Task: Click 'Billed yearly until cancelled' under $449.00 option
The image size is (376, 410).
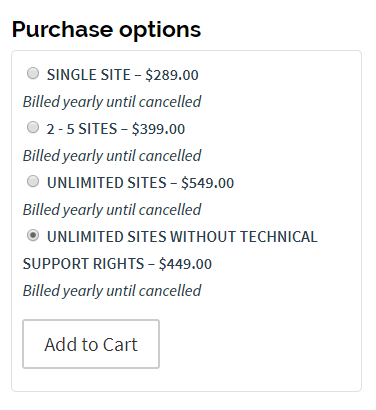Action: (112, 291)
